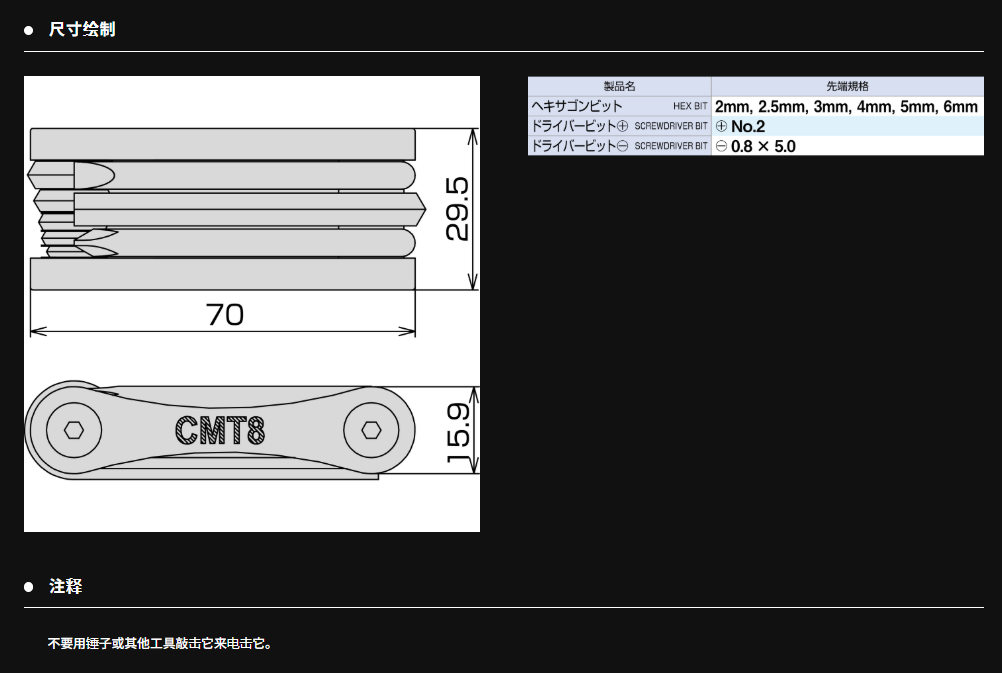This screenshot has width=1002, height=673.
Task: Click the hex sizes 2mm to 6mm cell
Action: (x=846, y=107)
